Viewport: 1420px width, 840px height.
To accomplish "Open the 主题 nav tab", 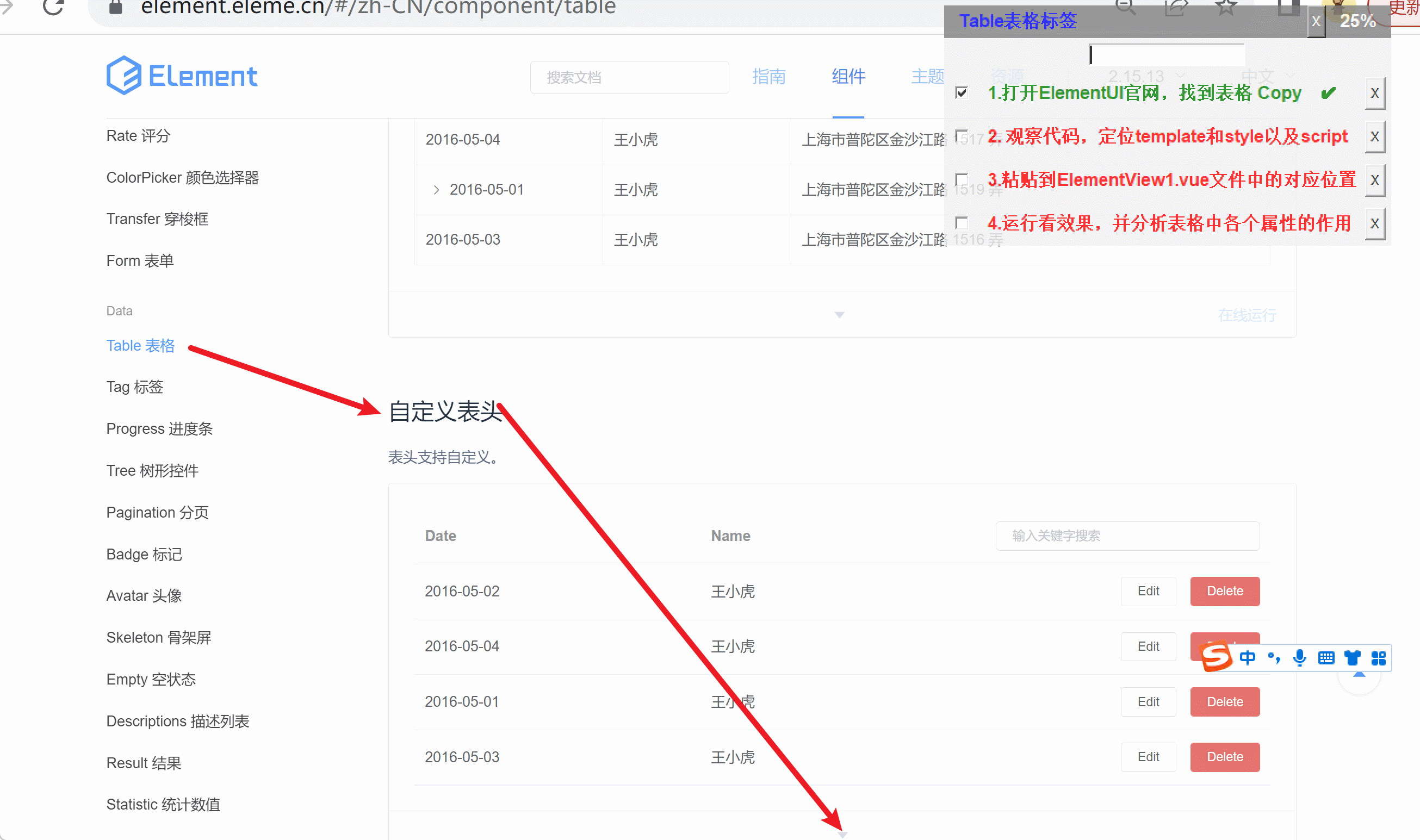I will [x=927, y=77].
